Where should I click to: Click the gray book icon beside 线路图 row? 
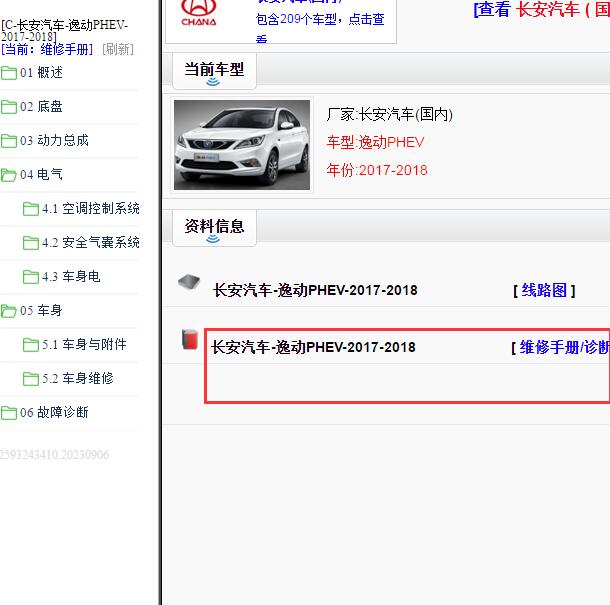coord(189,282)
